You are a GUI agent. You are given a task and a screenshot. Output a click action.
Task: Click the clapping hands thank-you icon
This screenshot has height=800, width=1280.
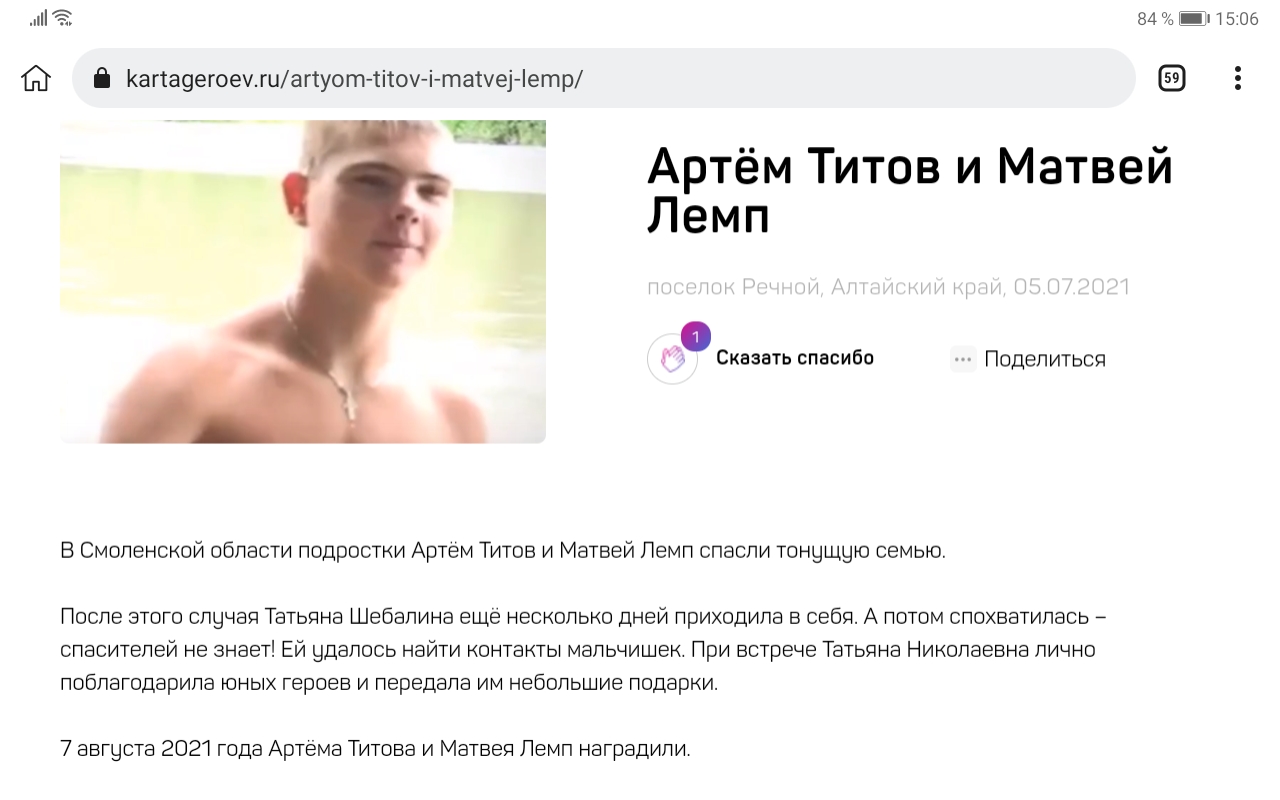tap(672, 359)
